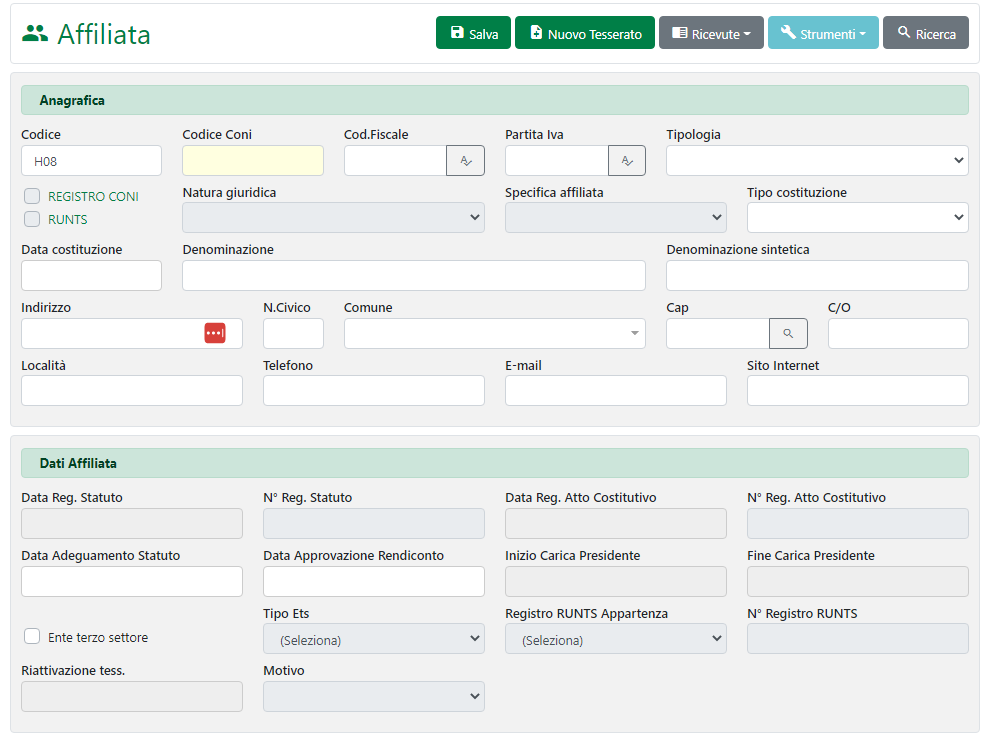
Task: Save the record with Salva button
Action: 474,33
